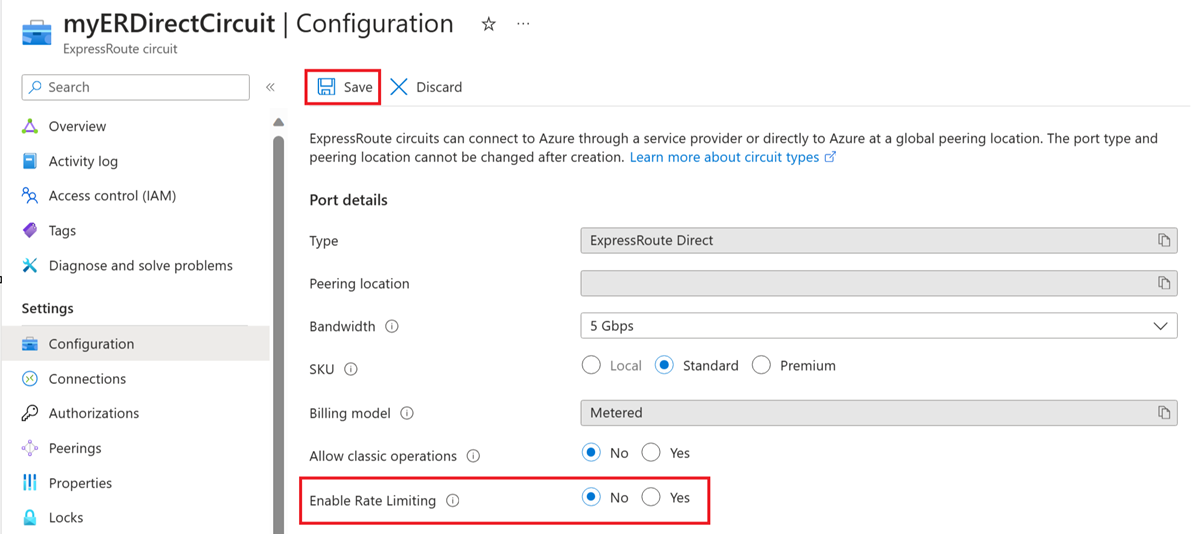The width and height of the screenshot is (1200, 534).
Task: Copy the Metered billing model value
Action: point(1163,413)
